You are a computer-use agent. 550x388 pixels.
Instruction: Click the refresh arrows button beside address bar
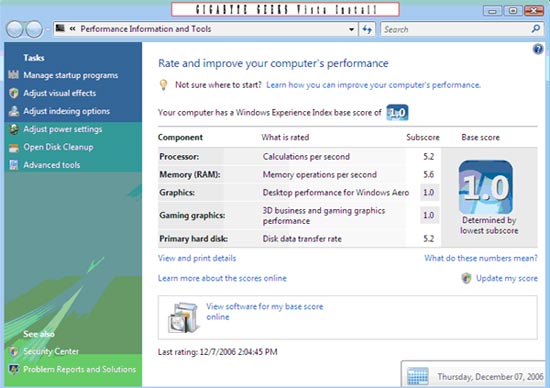point(367,29)
